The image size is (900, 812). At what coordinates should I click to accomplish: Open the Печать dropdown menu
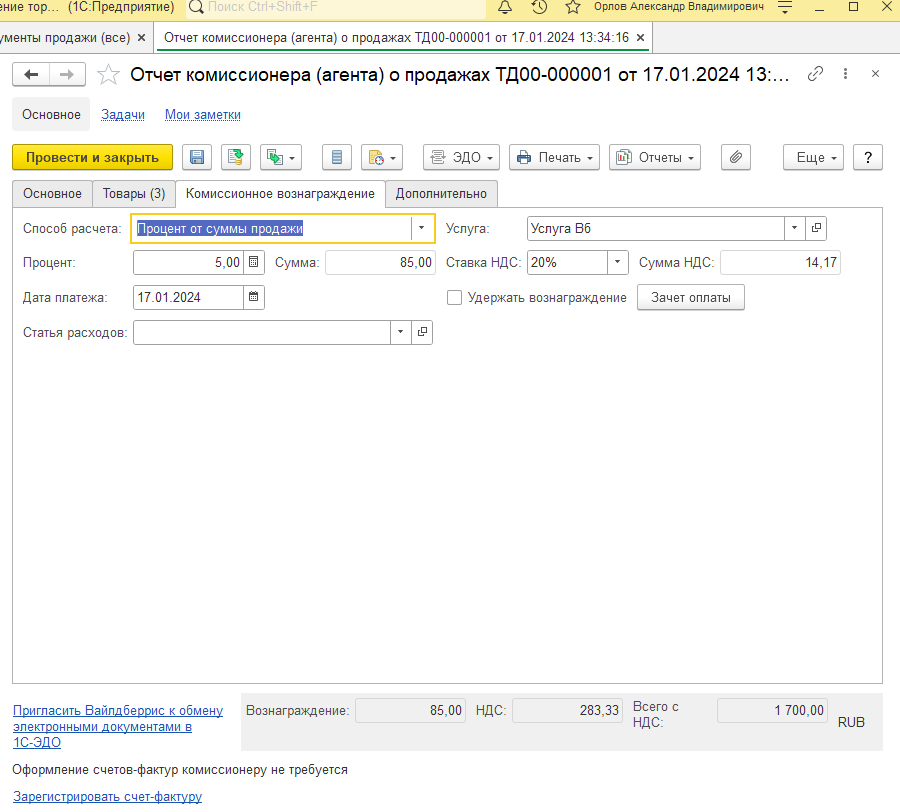pos(554,157)
